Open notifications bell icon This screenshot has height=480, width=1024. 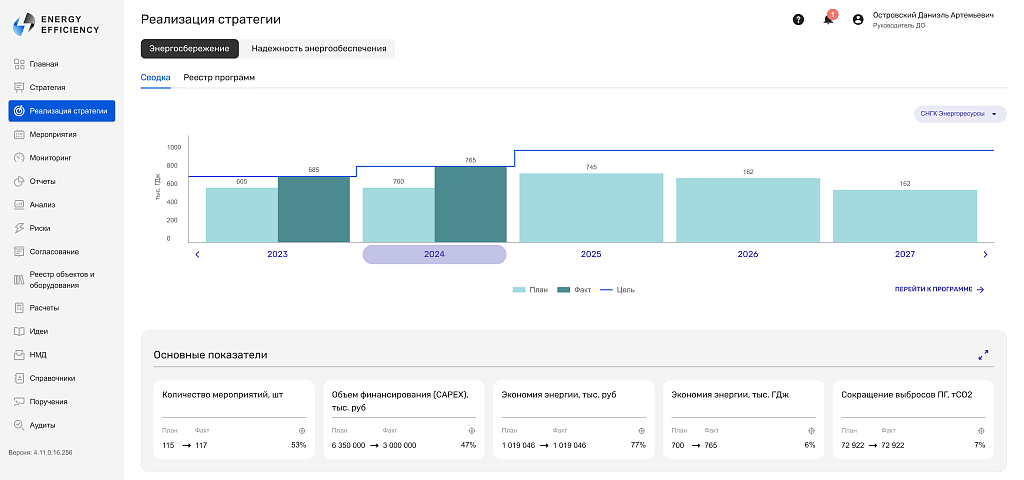[828, 19]
